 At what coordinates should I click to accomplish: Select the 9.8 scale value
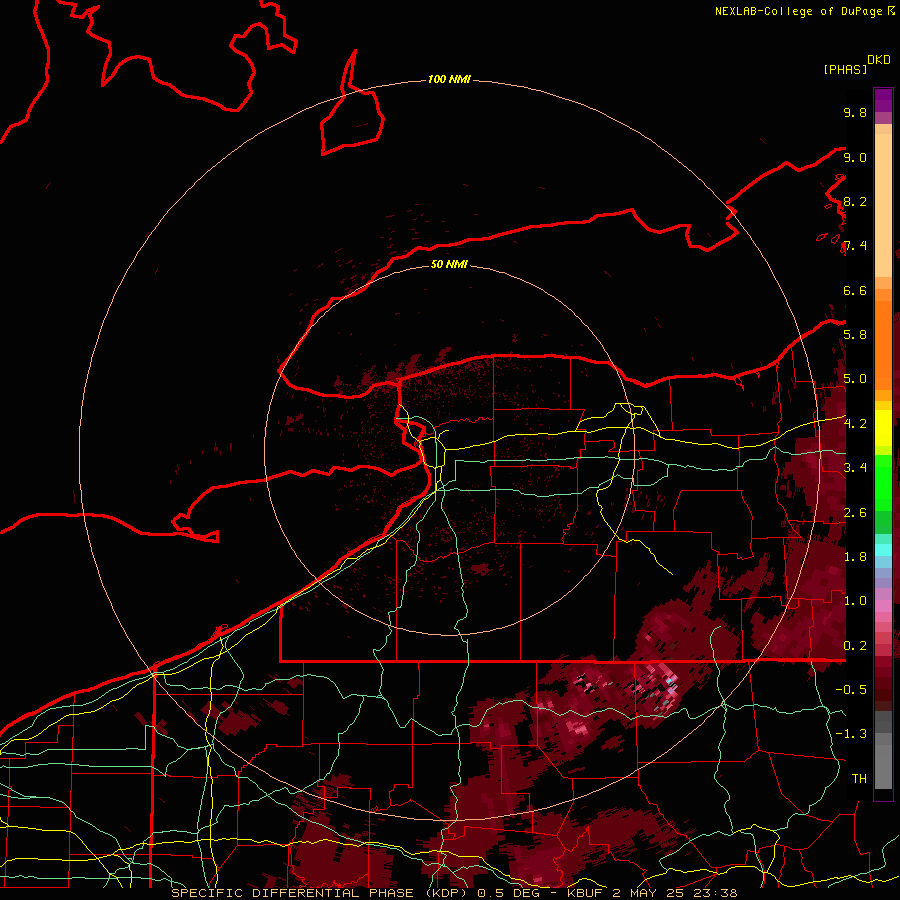855,112
